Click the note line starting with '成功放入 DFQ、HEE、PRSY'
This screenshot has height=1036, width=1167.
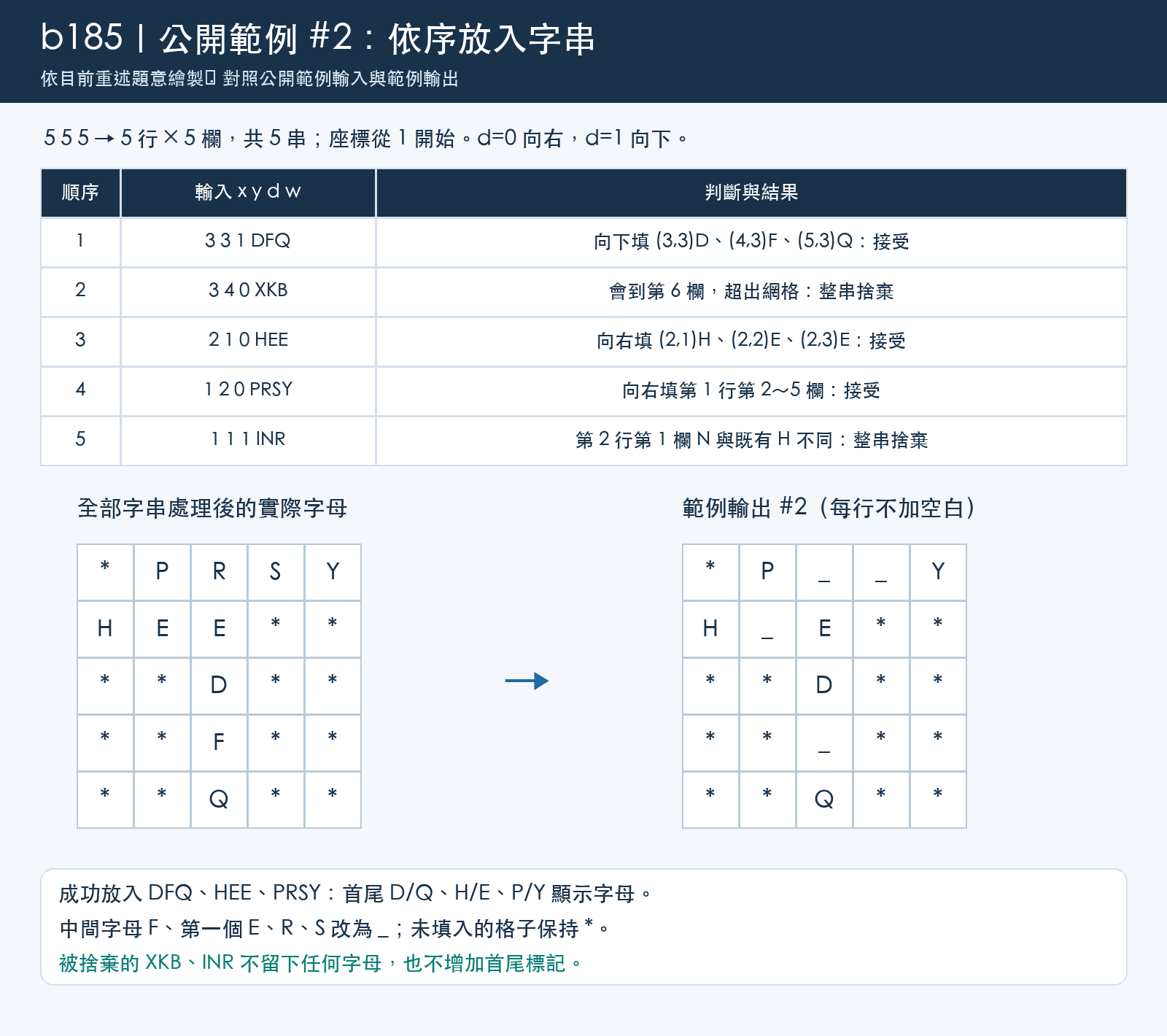click(356, 893)
